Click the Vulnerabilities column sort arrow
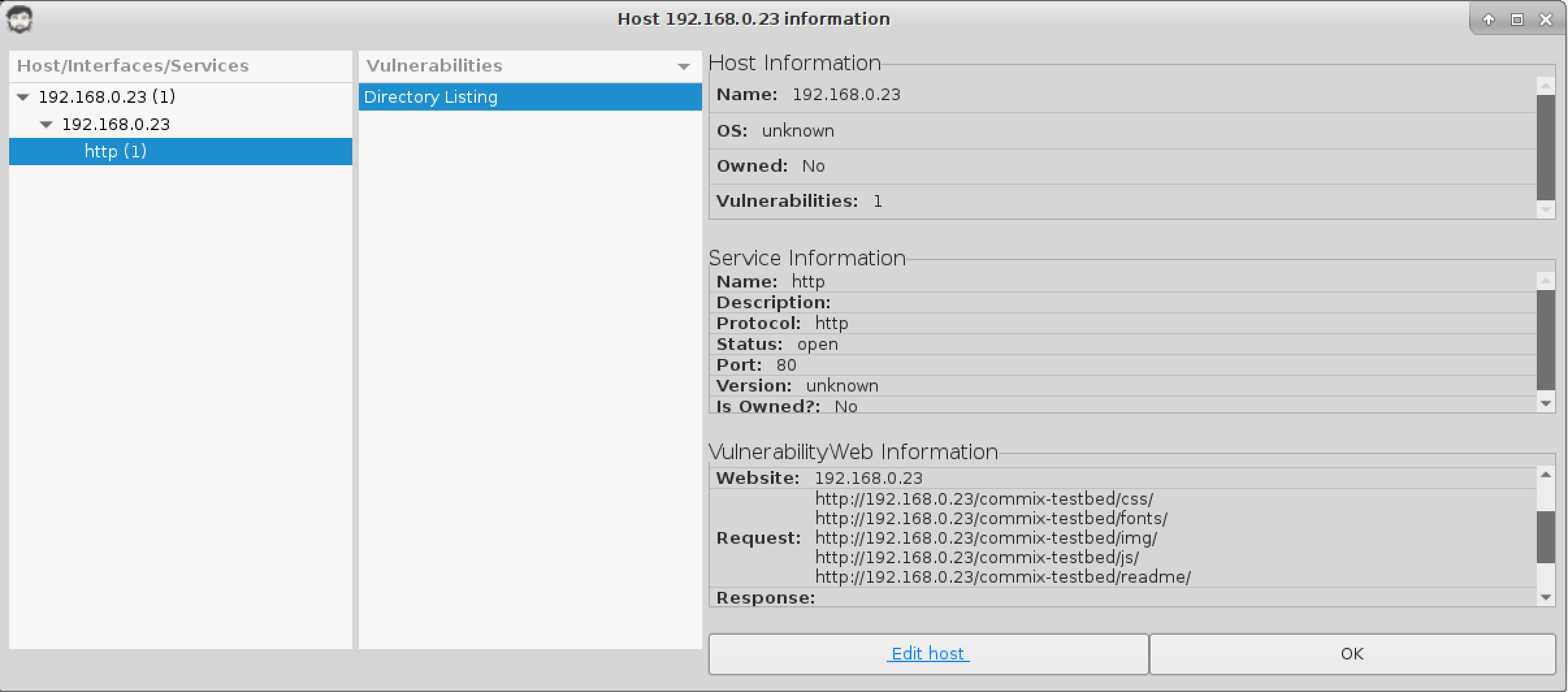The width and height of the screenshot is (1568, 692). tap(683, 66)
